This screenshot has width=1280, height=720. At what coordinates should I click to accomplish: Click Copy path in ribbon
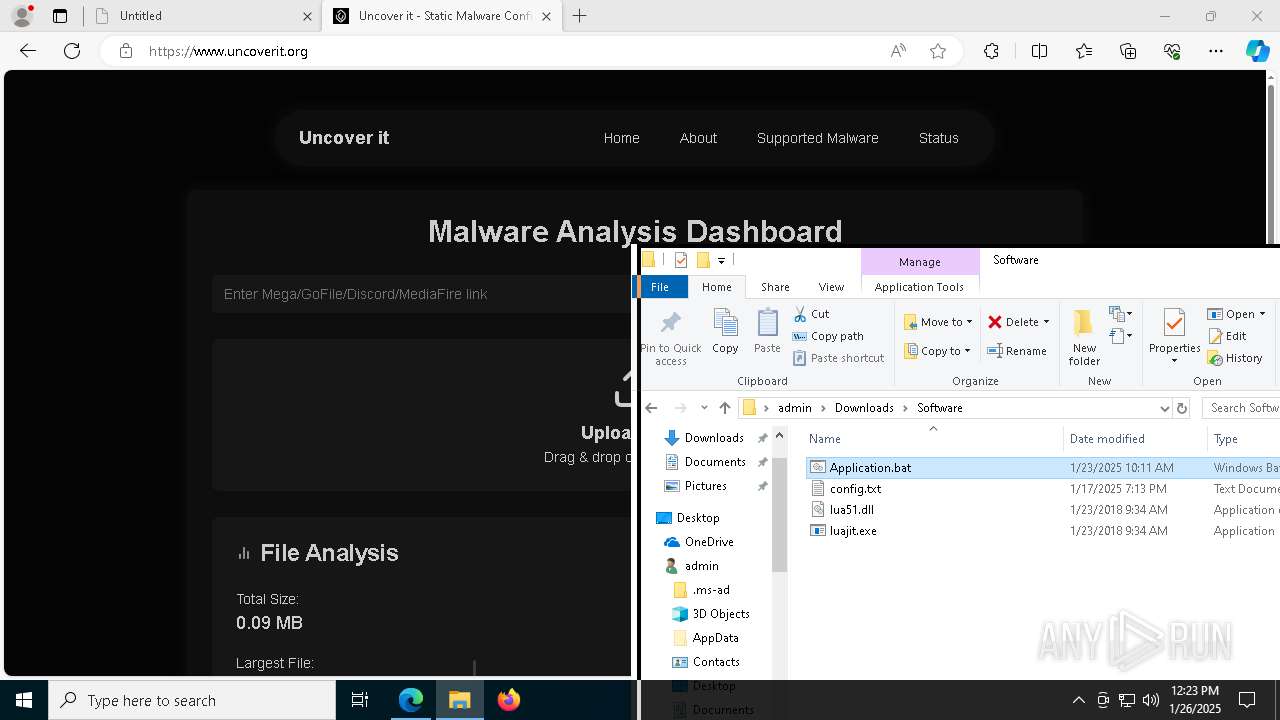828,336
